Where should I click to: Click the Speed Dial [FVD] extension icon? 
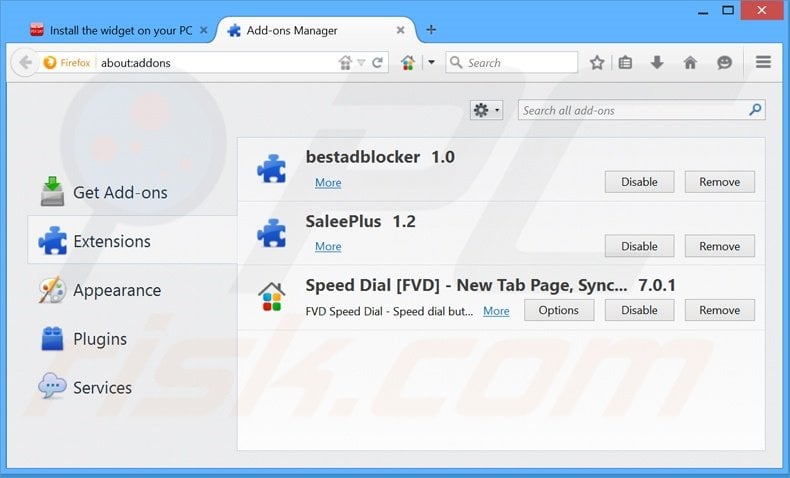pyautogui.click(x=272, y=297)
